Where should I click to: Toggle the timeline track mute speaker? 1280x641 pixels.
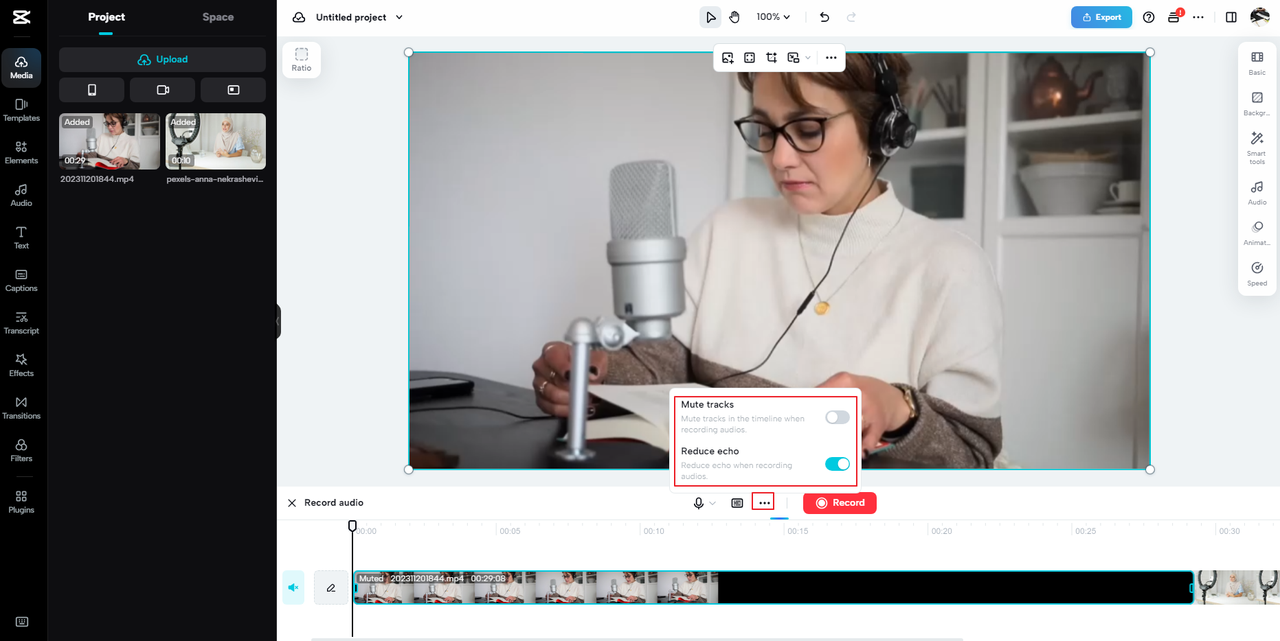click(x=293, y=587)
